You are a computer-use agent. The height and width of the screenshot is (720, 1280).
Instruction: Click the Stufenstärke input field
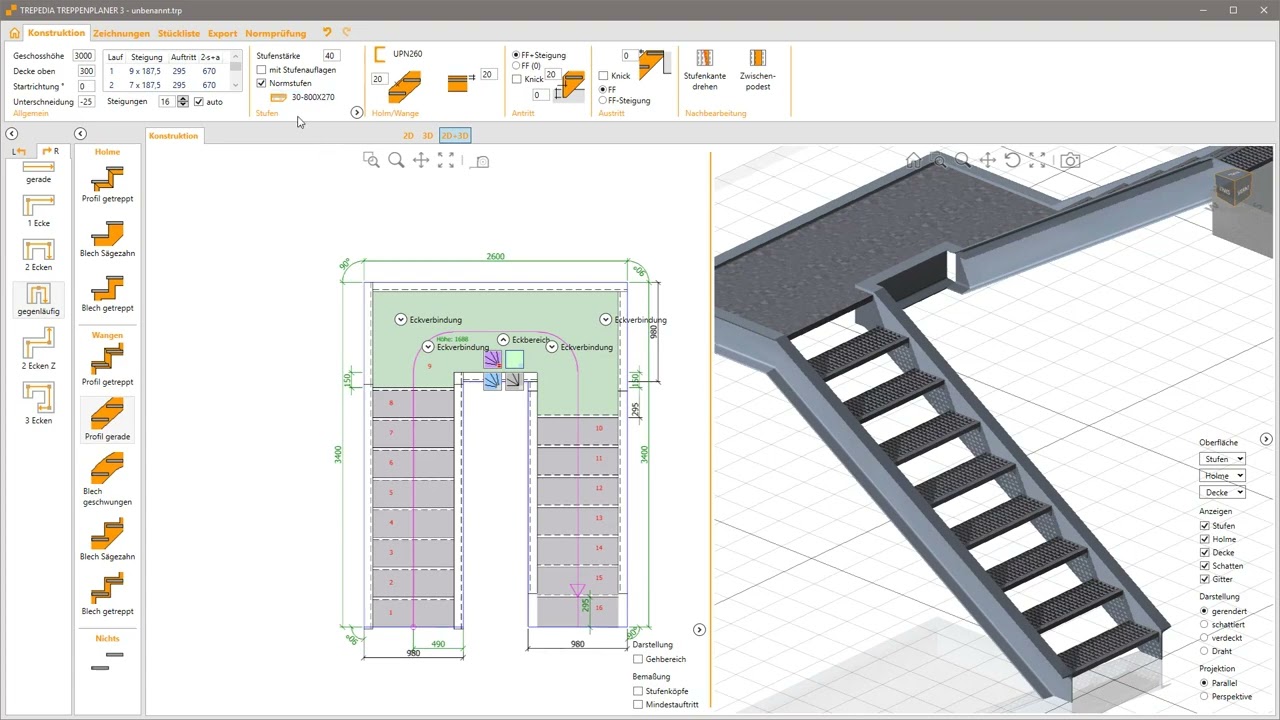click(331, 56)
